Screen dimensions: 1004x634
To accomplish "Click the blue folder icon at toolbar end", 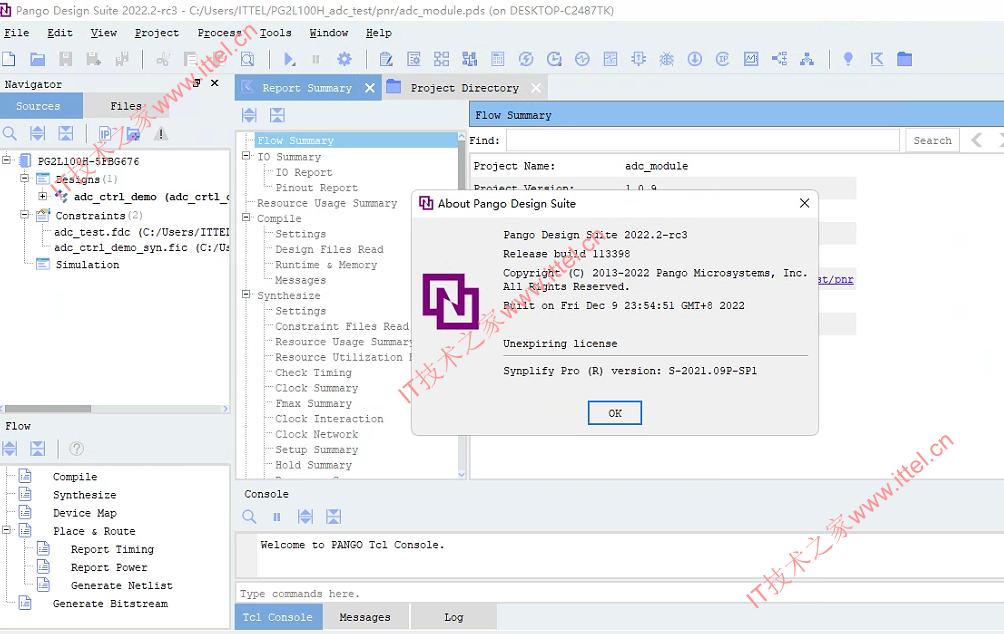I will click(904, 60).
